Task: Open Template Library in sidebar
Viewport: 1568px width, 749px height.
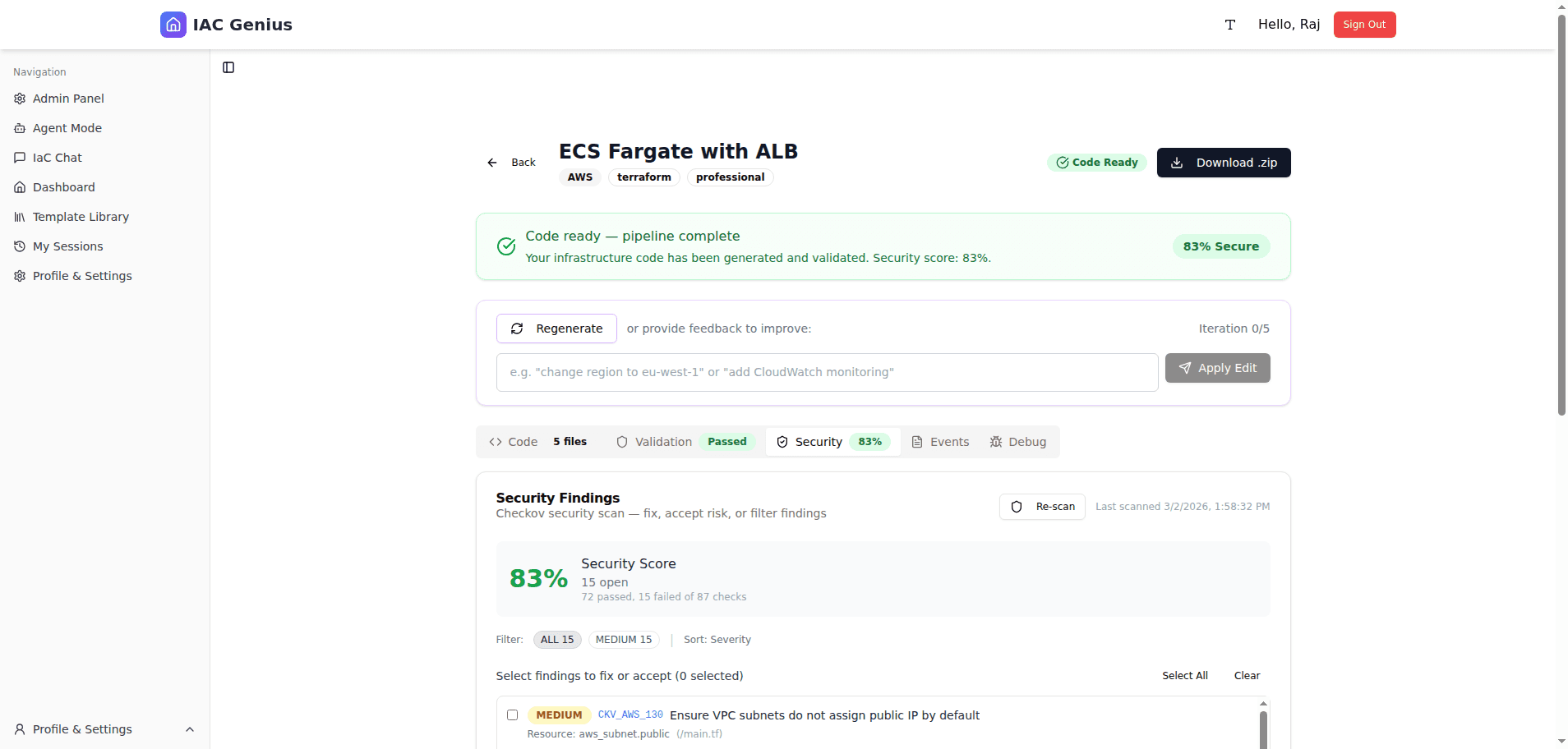Action: 80,217
